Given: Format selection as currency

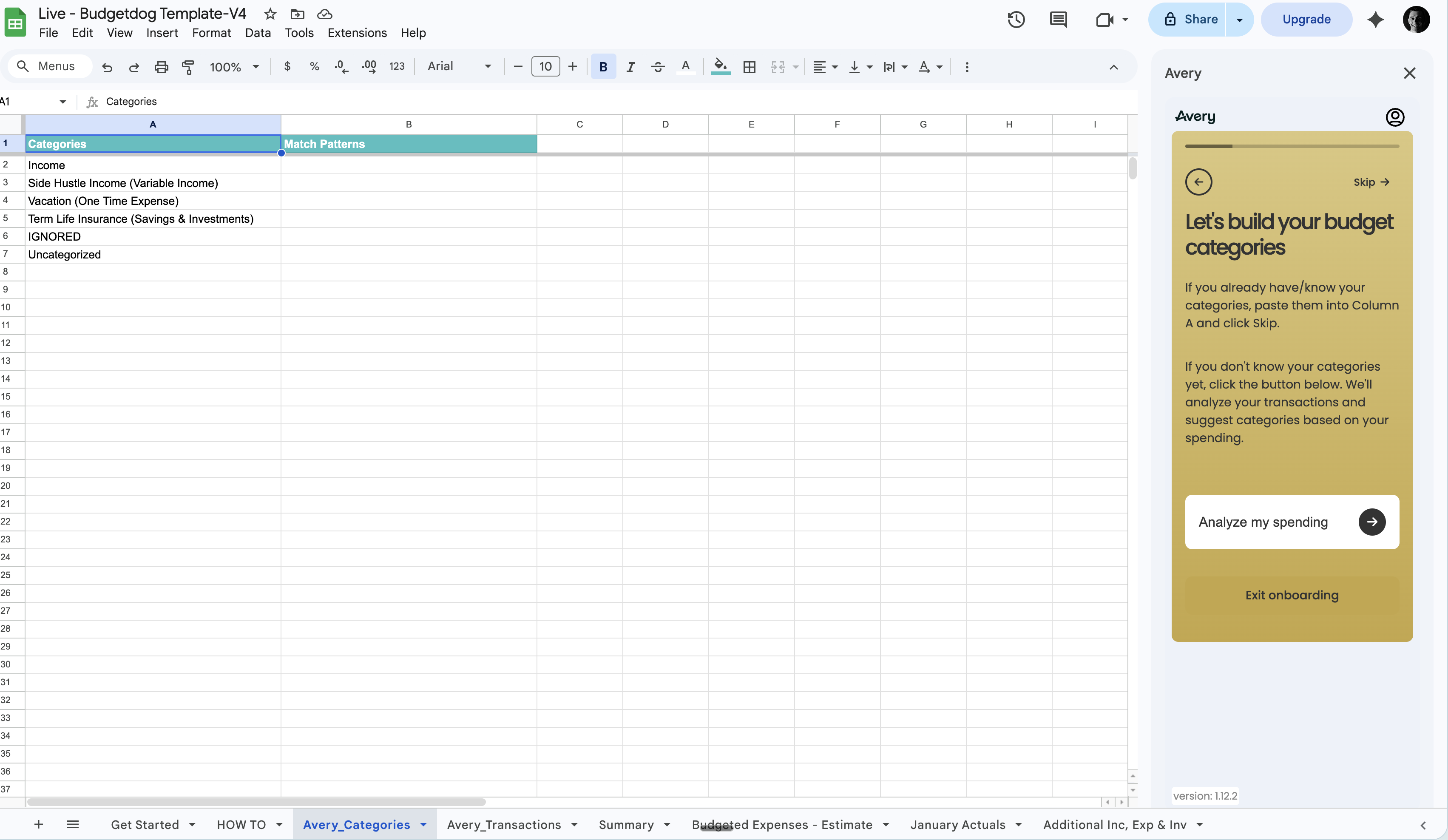Looking at the screenshot, I should tap(287, 67).
